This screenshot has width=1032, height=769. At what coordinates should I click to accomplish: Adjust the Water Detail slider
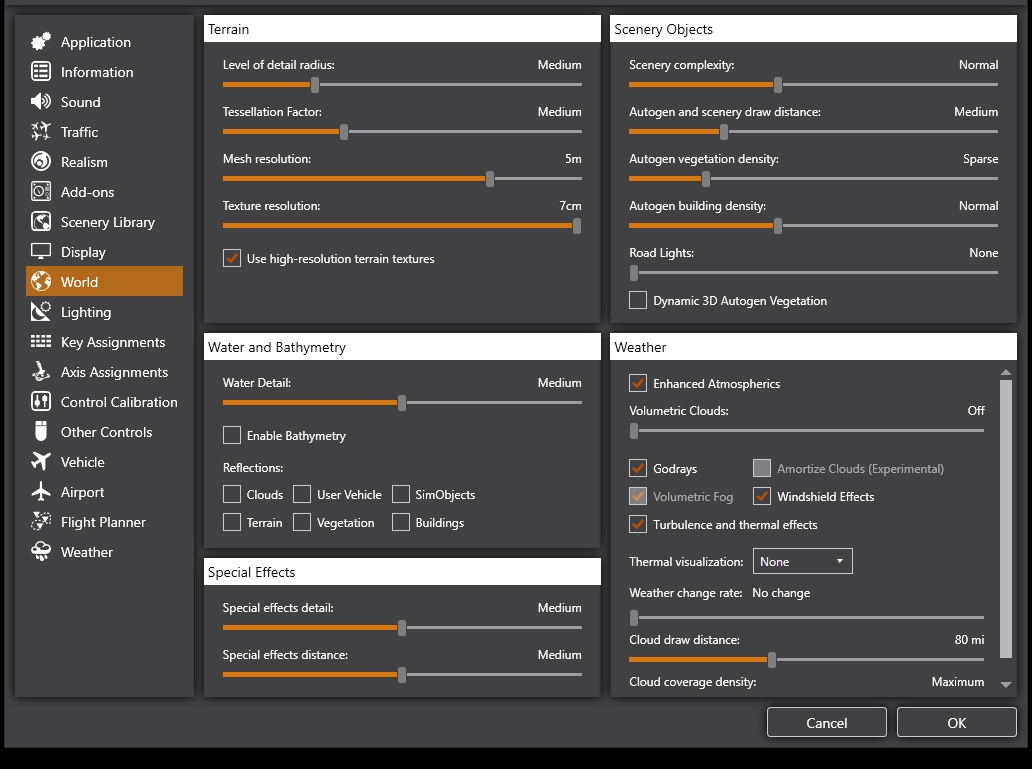(402, 403)
